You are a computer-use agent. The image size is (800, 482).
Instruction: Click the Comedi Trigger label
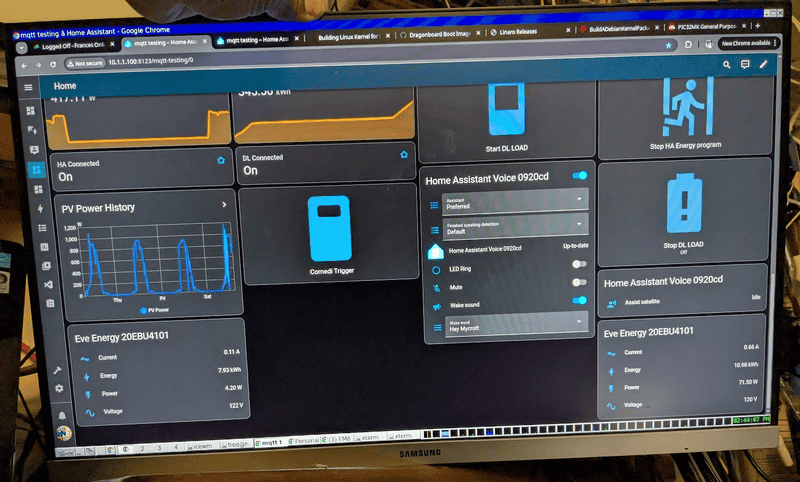332,271
